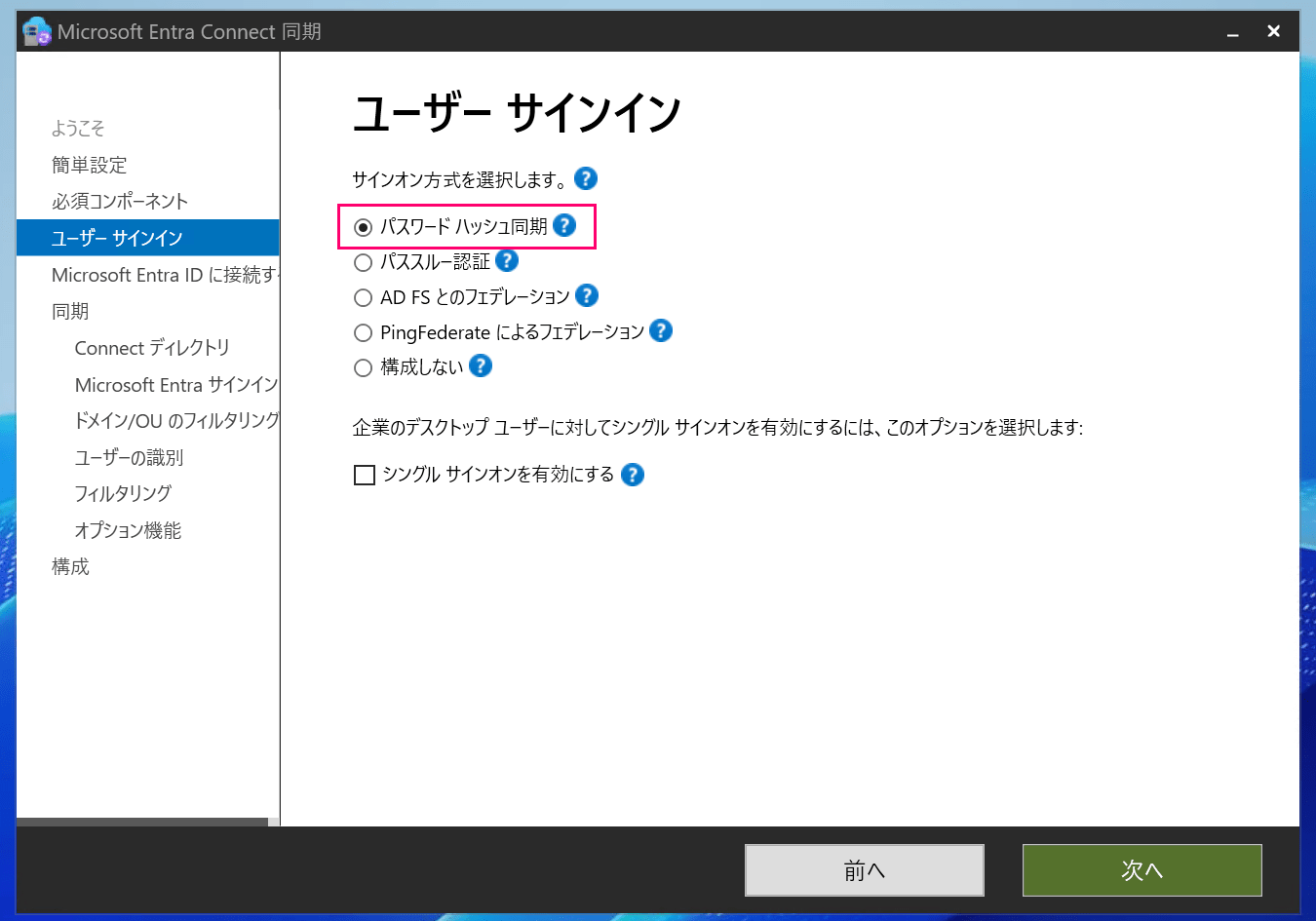Select 構成しない radio button
Viewport: 1316px width, 921px height.
pos(364,367)
